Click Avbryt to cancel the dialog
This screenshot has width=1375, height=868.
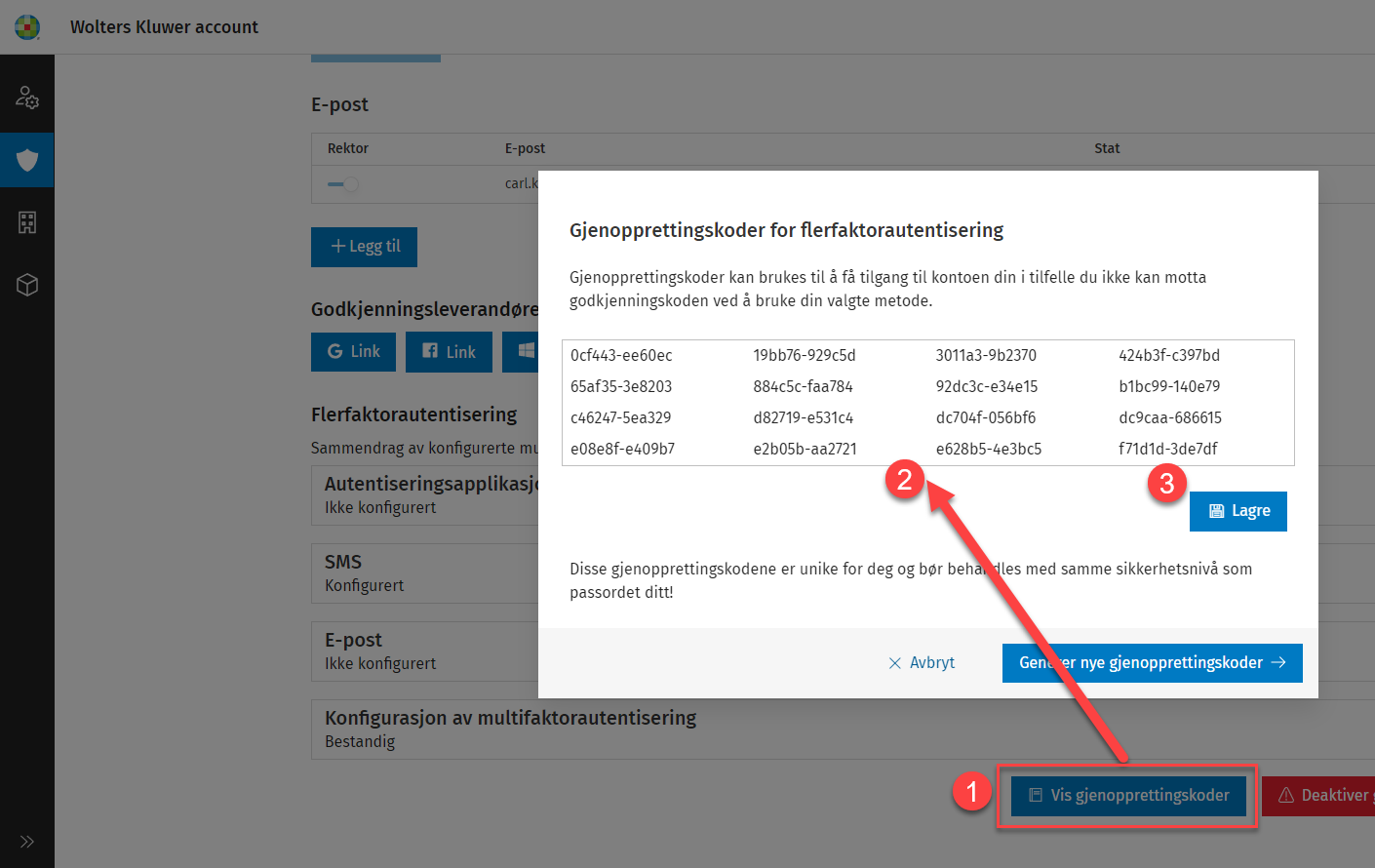tap(922, 663)
